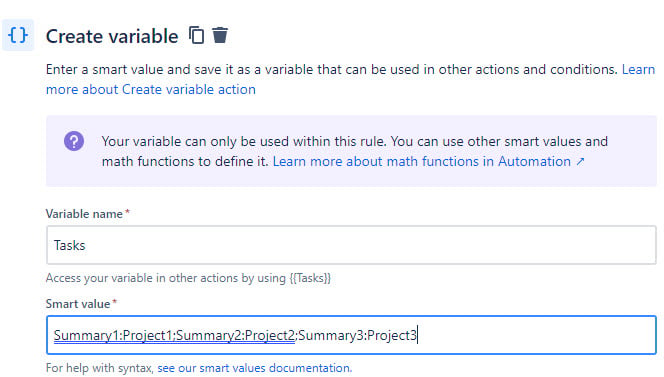Focus the Variable name input field

351,245
